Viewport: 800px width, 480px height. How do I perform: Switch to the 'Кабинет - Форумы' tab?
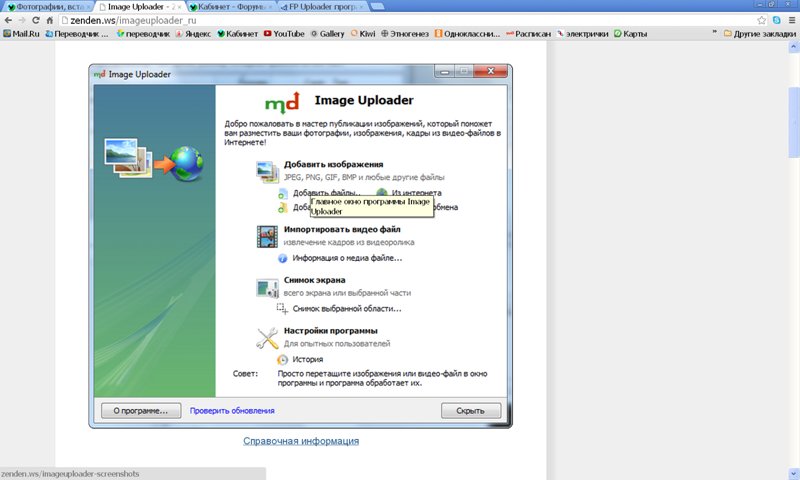231,7
